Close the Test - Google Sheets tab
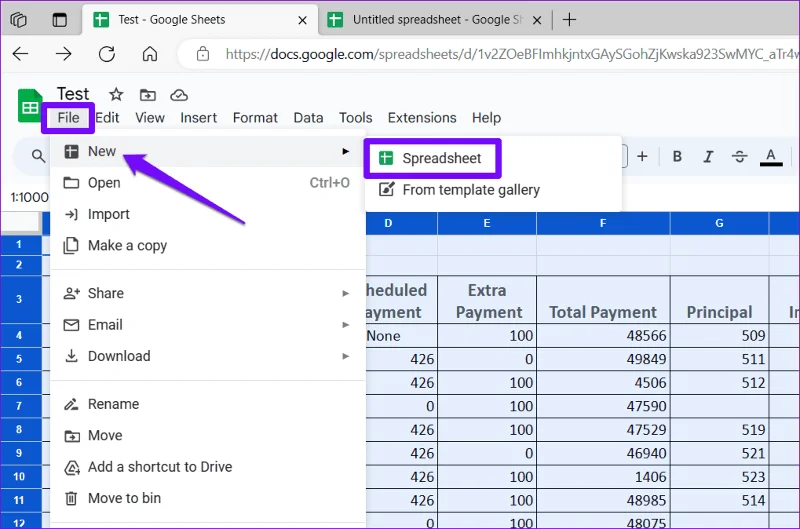The width and height of the screenshot is (800, 529). [x=302, y=20]
